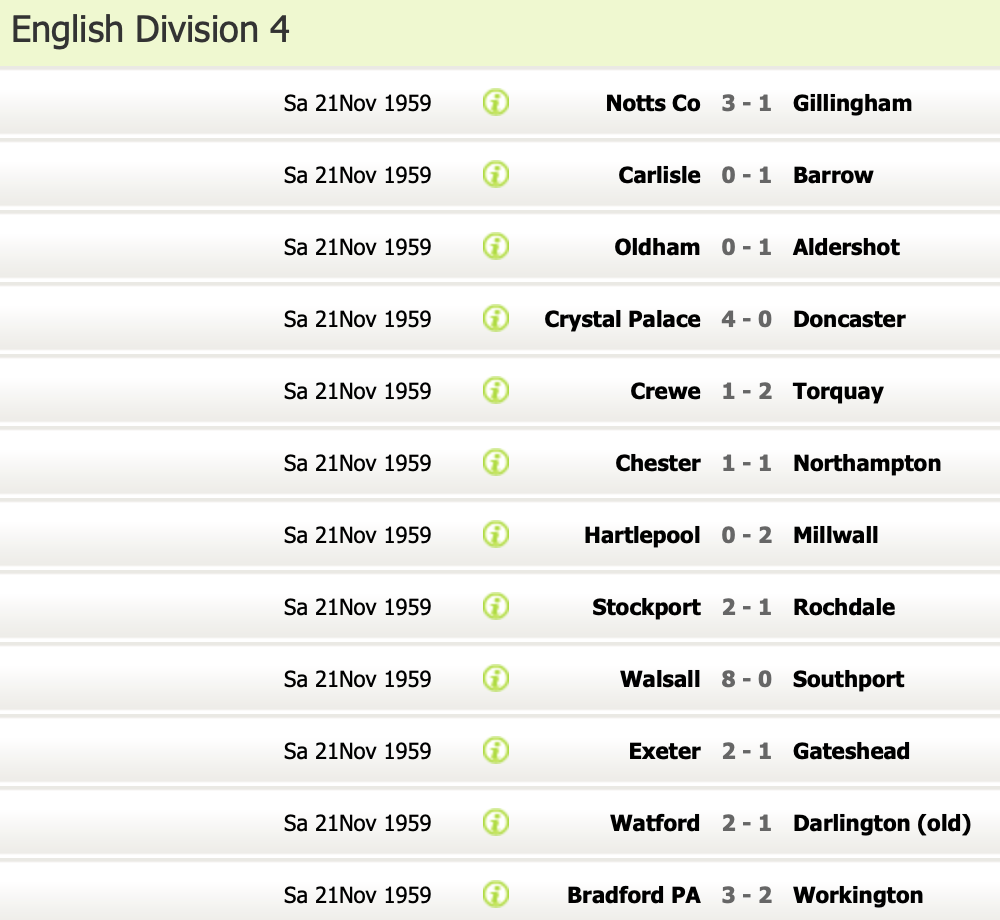Click info icon for Chester vs Northampton
Screen dimensions: 1000x920
[496, 462]
